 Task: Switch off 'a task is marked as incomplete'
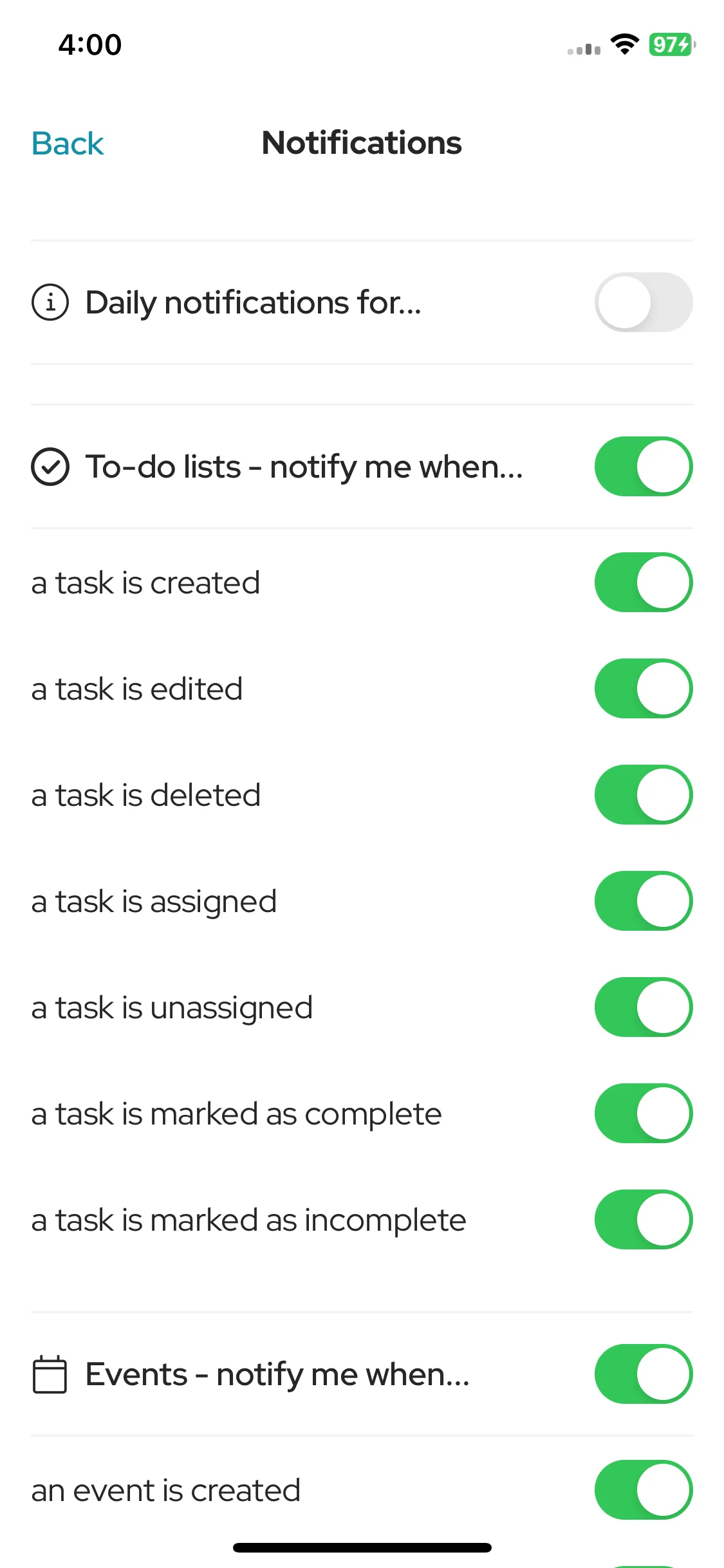point(644,1220)
